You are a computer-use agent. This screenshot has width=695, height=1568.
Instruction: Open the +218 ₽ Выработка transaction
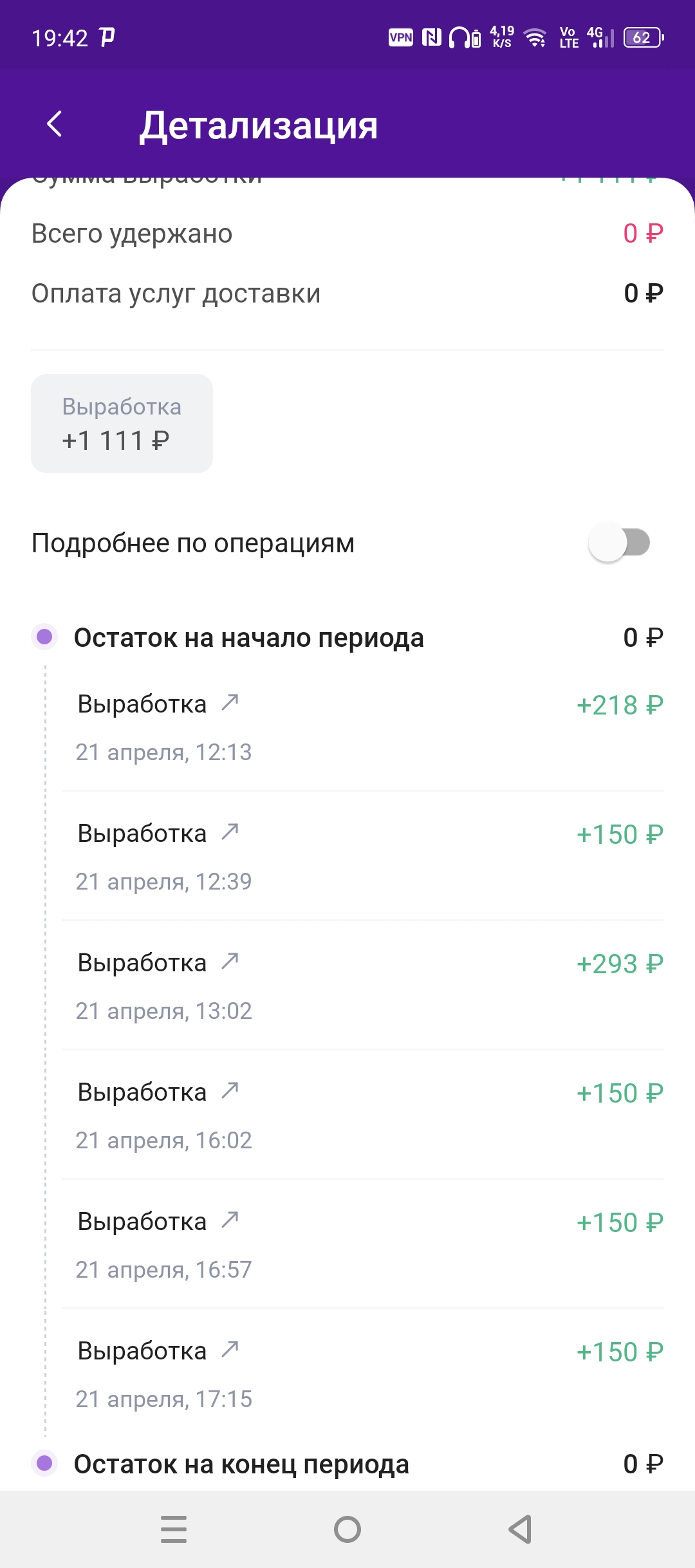(x=363, y=728)
